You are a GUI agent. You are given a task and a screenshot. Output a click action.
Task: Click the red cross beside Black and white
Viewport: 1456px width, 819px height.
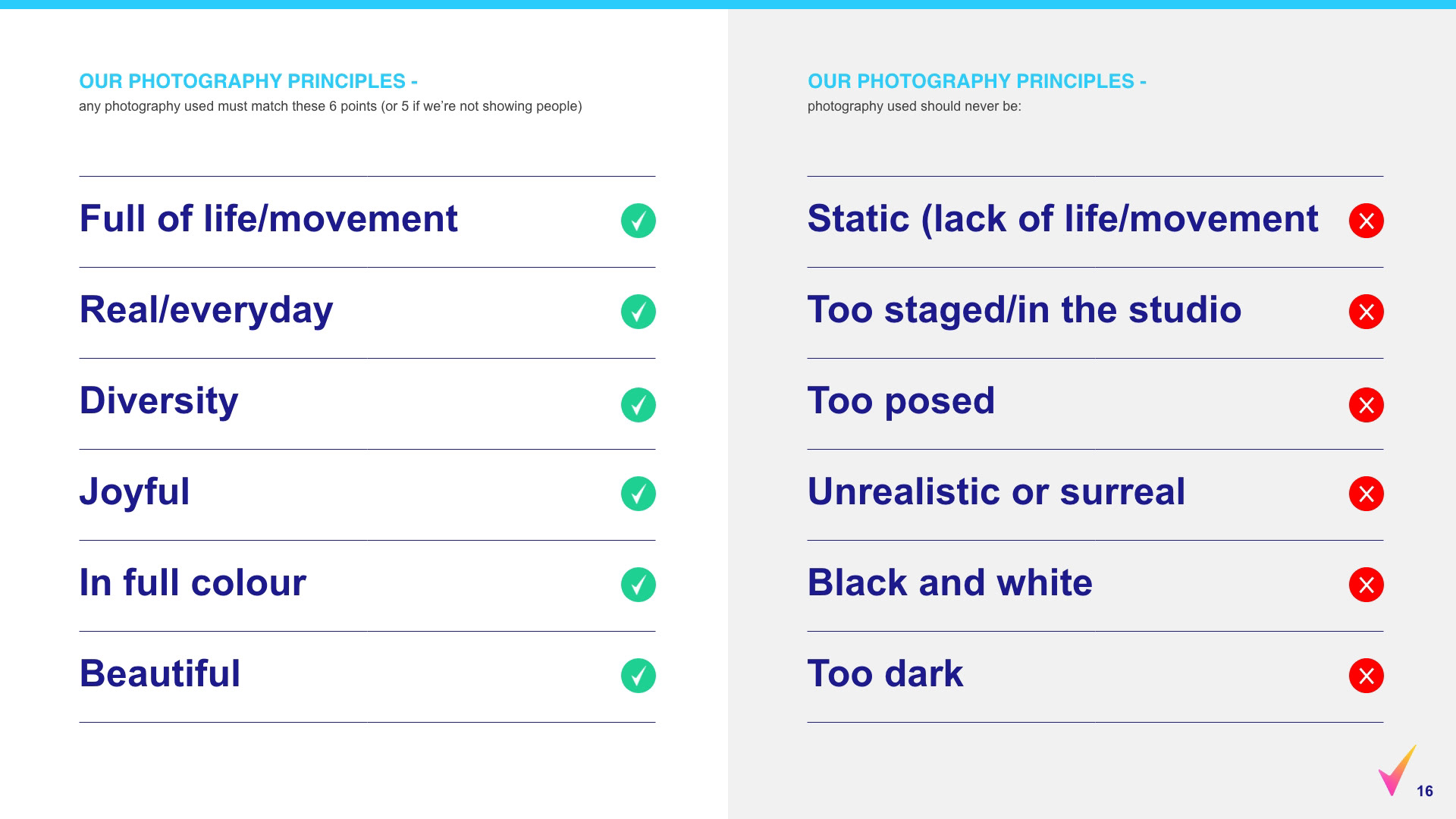[x=1366, y=585]
